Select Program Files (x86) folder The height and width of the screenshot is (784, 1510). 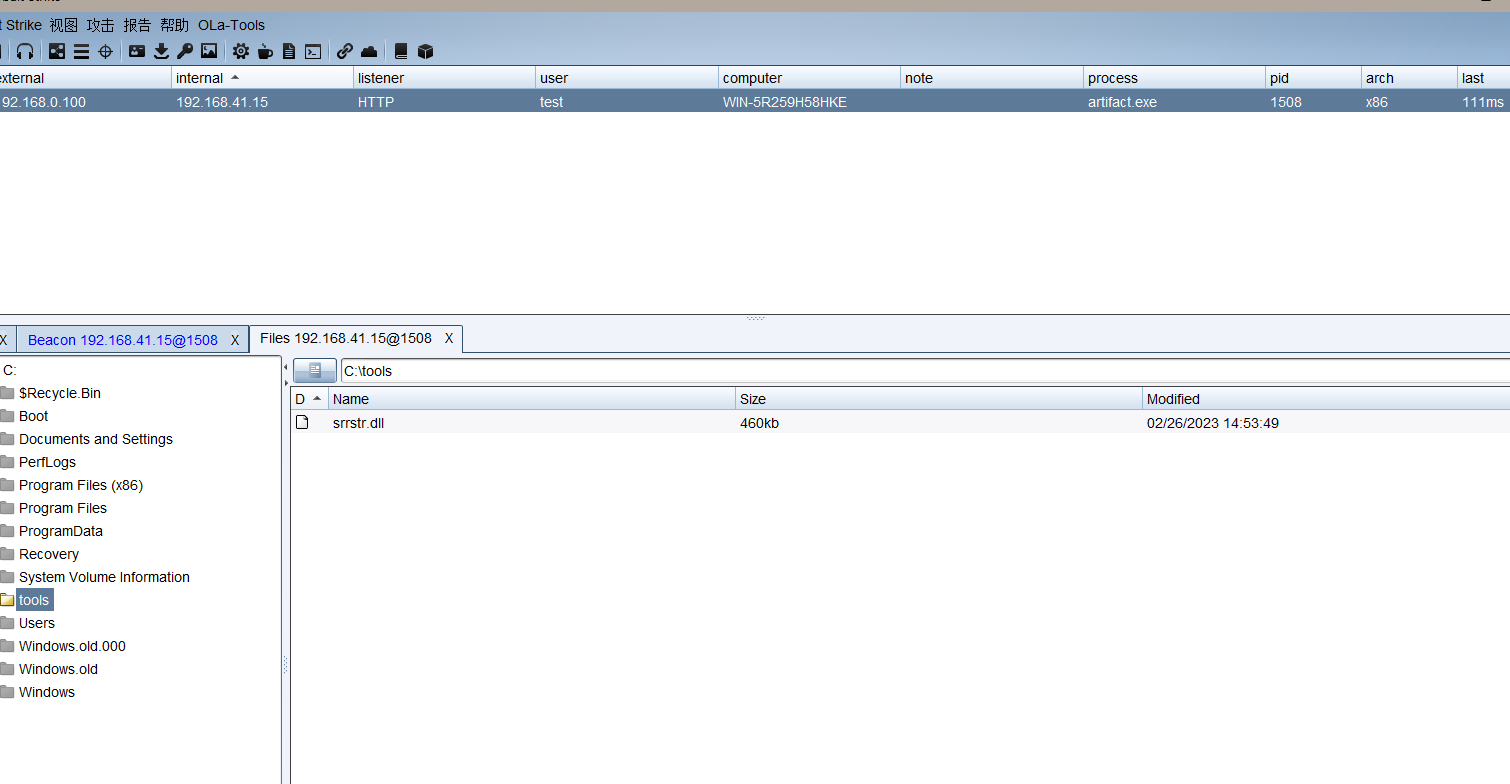81,485
